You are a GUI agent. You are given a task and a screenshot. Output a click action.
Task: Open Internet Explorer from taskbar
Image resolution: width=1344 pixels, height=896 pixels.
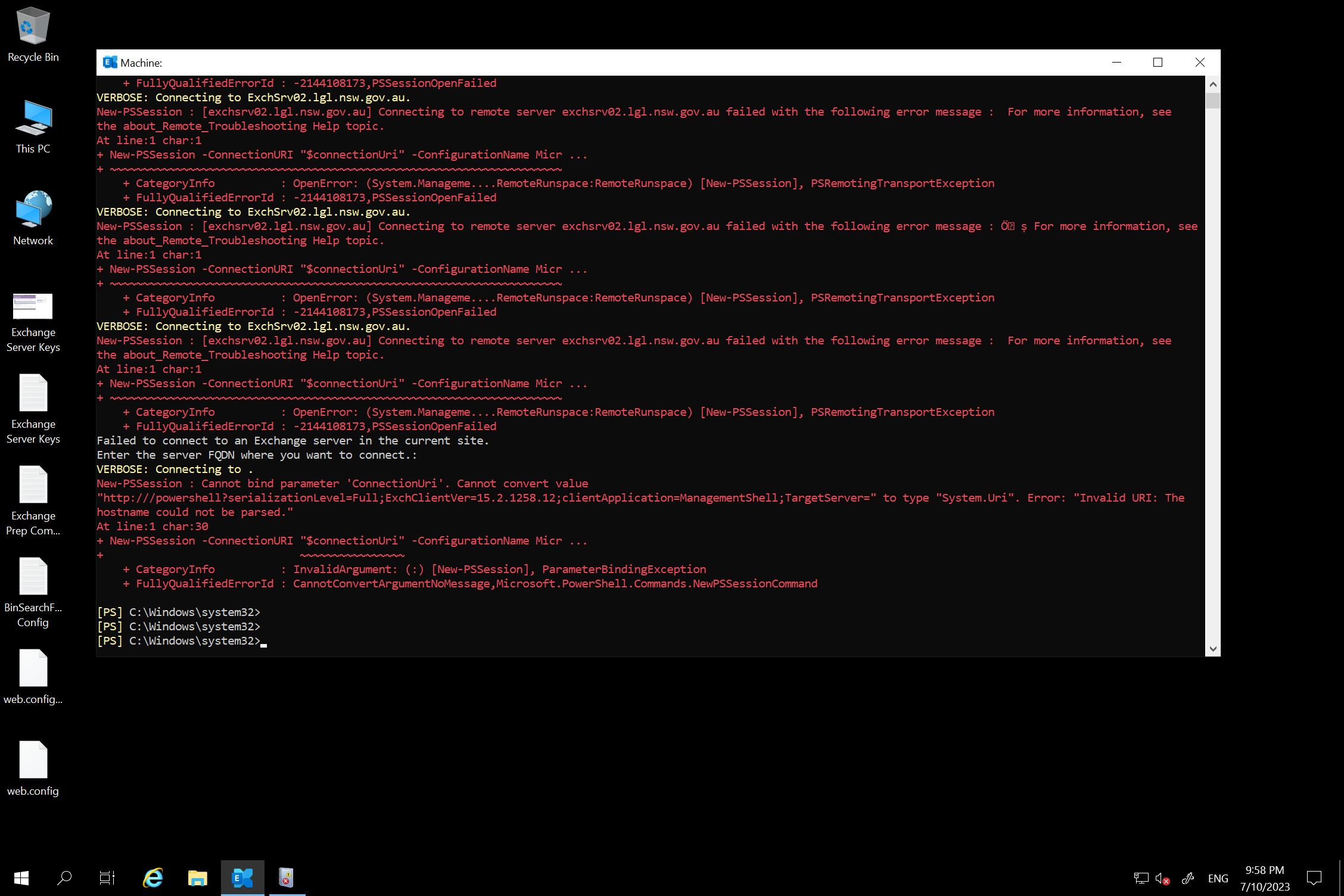153,878
